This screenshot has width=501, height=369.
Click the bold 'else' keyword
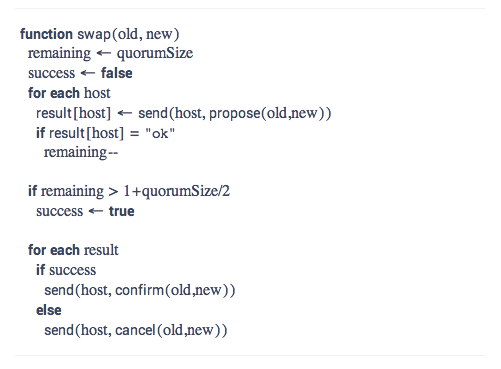click(x=49, y=310)
